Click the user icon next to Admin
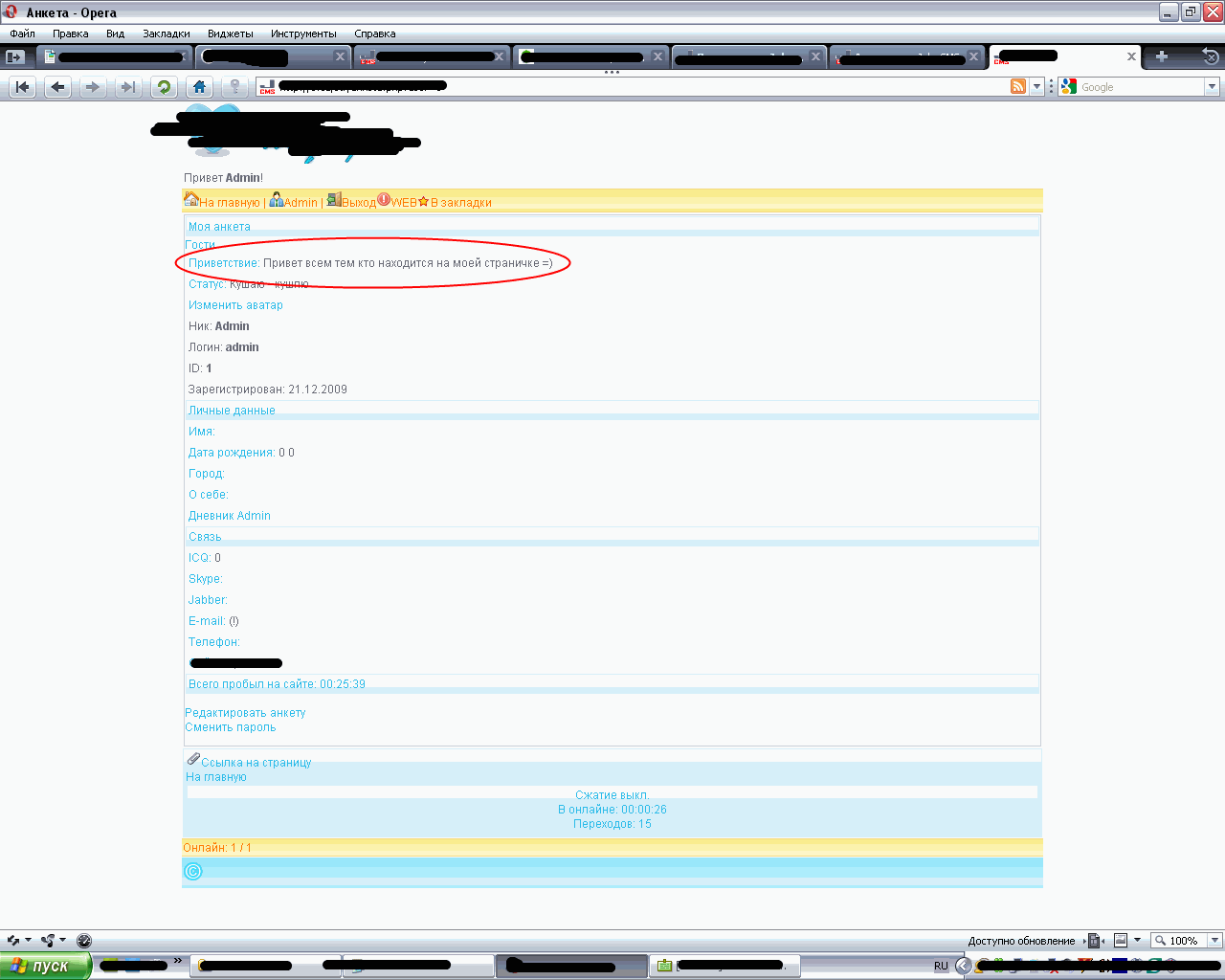Screen dimensions: 1225x980 coord(276,199)
